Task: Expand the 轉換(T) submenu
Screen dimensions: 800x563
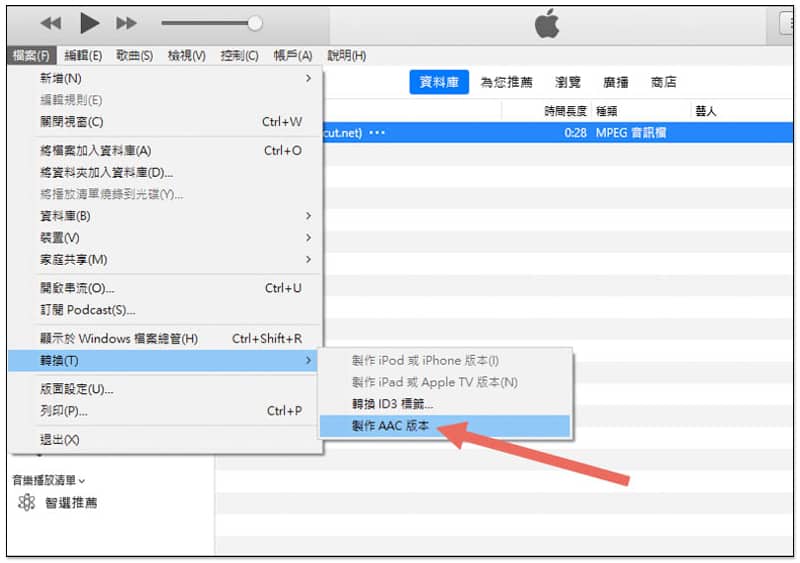Action: tap(163, 361)
